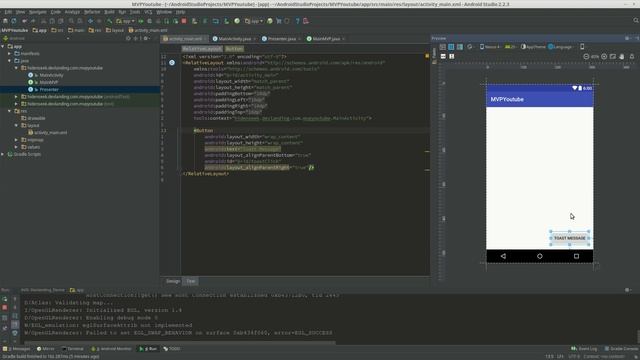Click the Button breadcrumb above editor

point(234,49)
